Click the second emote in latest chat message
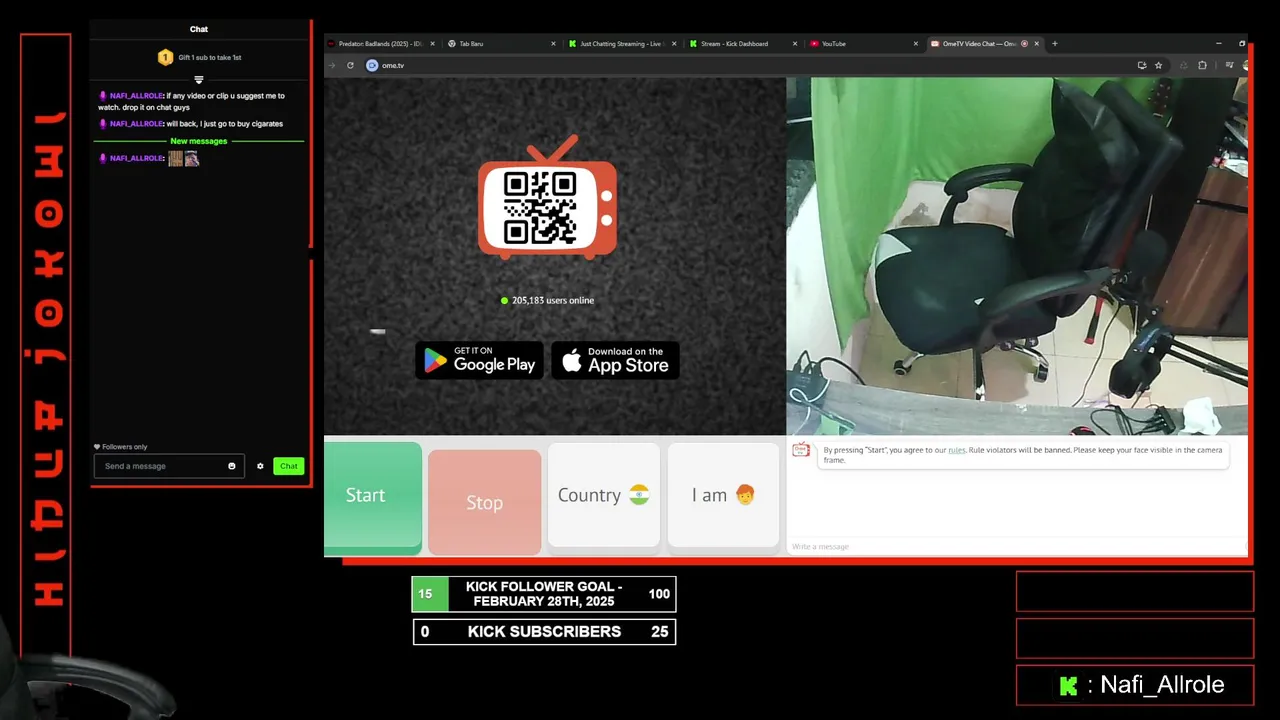The height and width of the screenshot is (720, 1280). coord(192,158)
